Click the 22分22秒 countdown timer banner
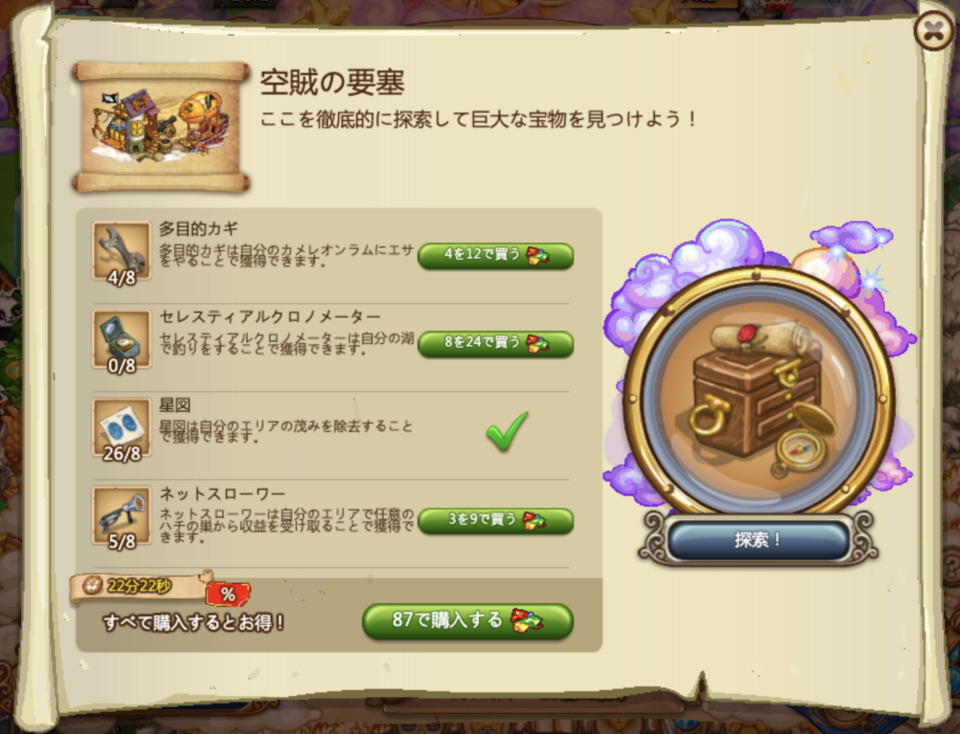The image size is (960, 734). [140, 586]
